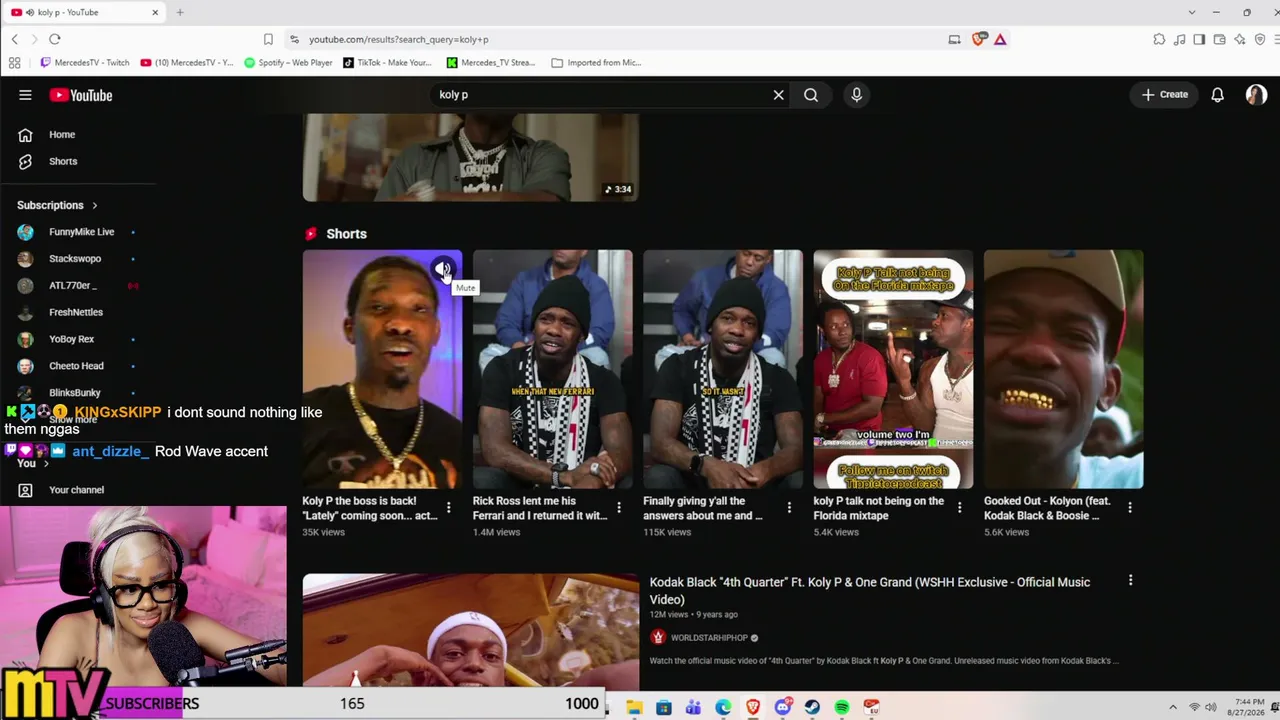Open the YouTube guide hamburger menu

click(25, 95)
